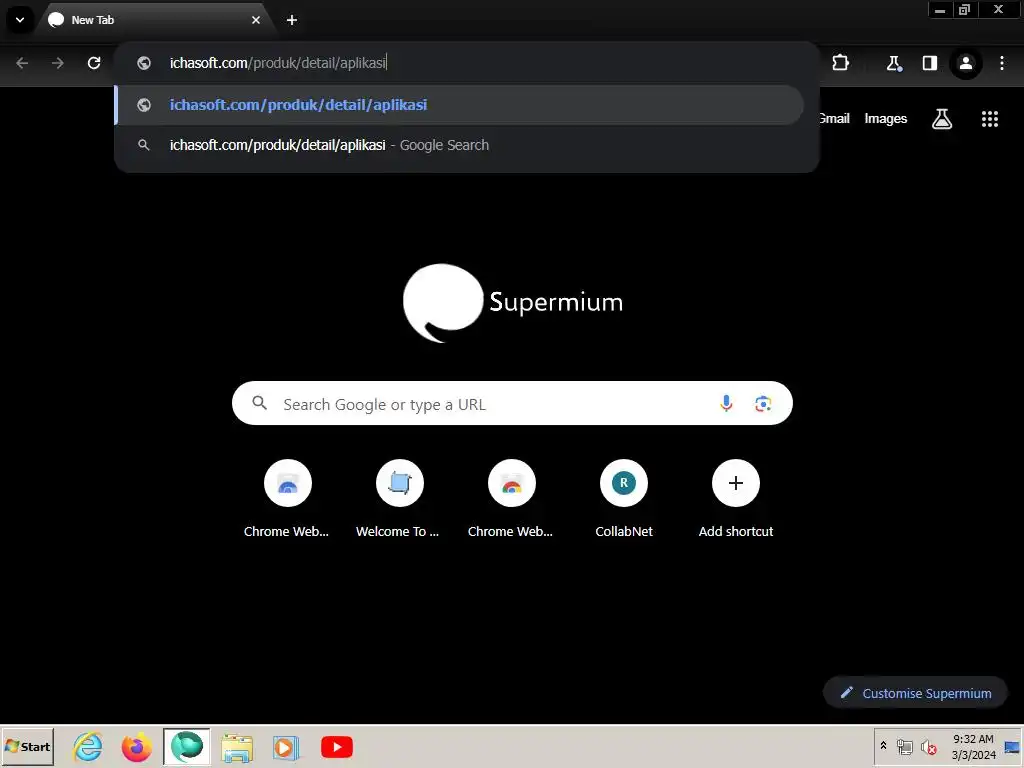Viewport: 1024px width, 768px height.
Task: Open a new tab with plus button
Action: coord(292,20)
